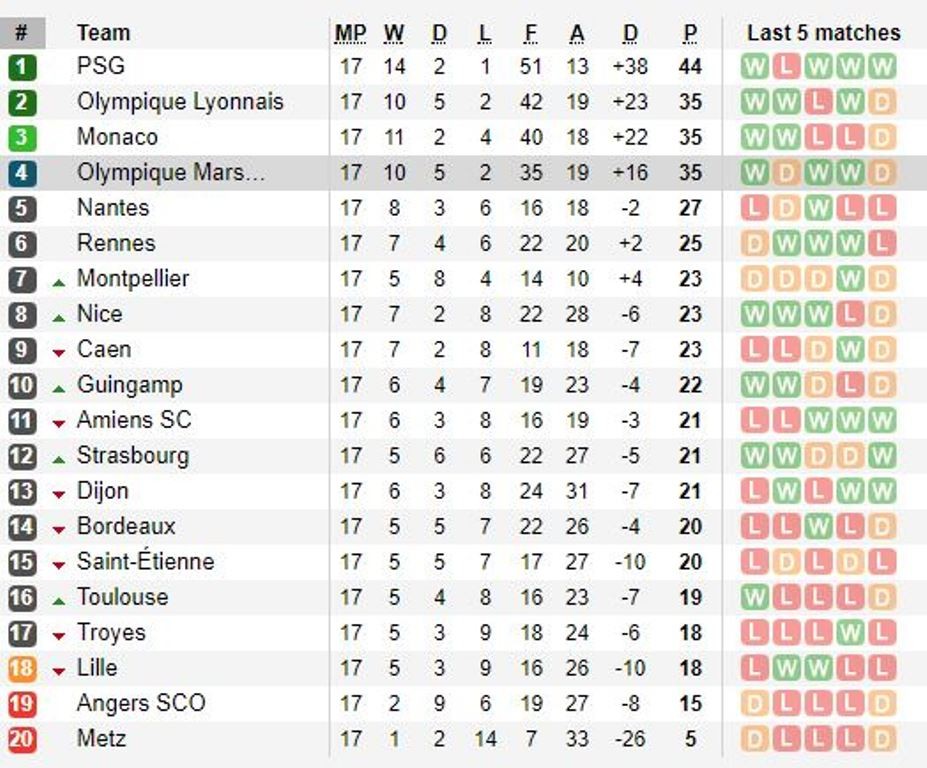
Task: Click the loss badge in Olympique Lyonnais' row
Action: click(x=819, y=102)
